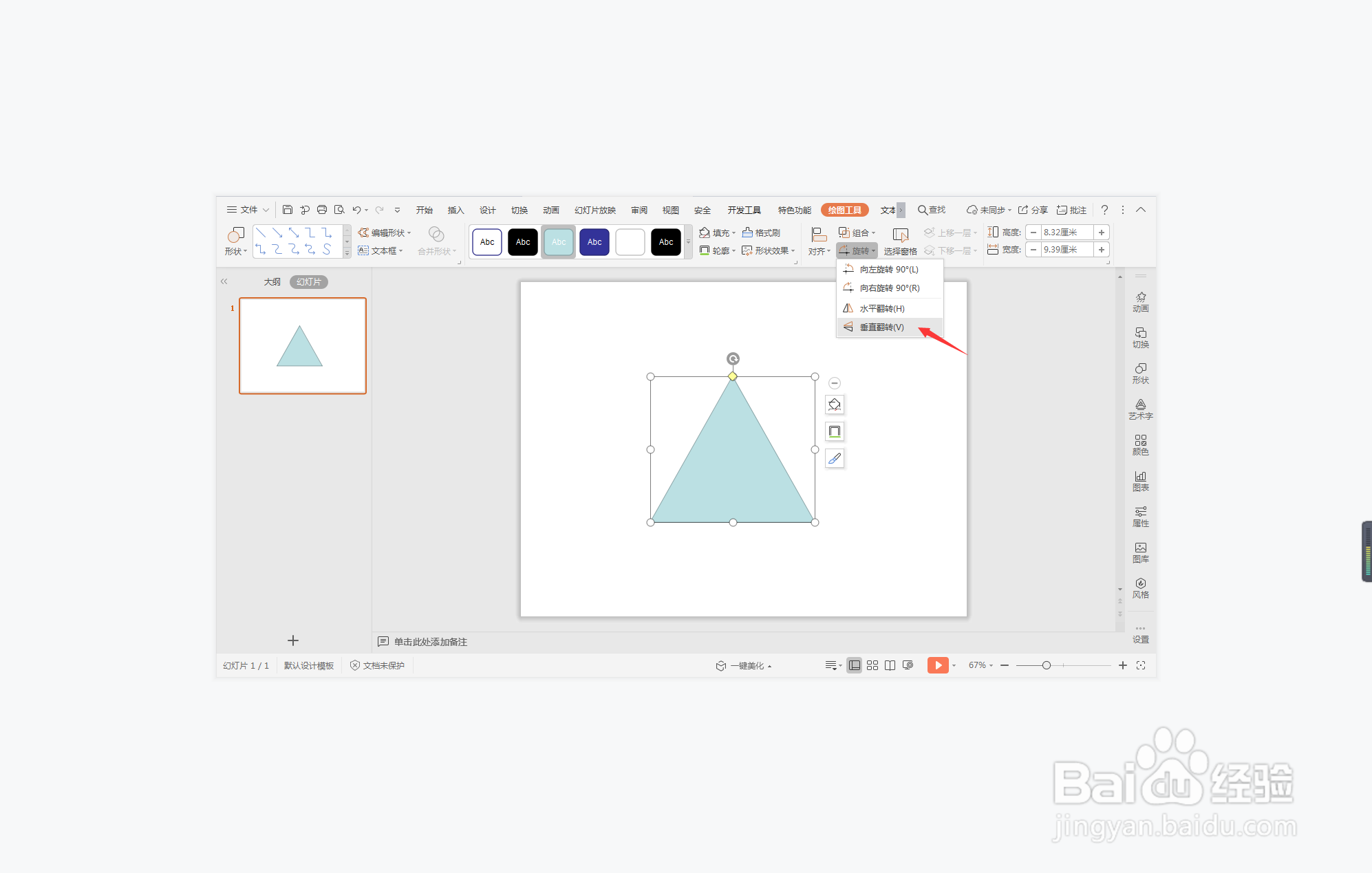
Task: Click the Redo arrow icon
Action: 379,210
